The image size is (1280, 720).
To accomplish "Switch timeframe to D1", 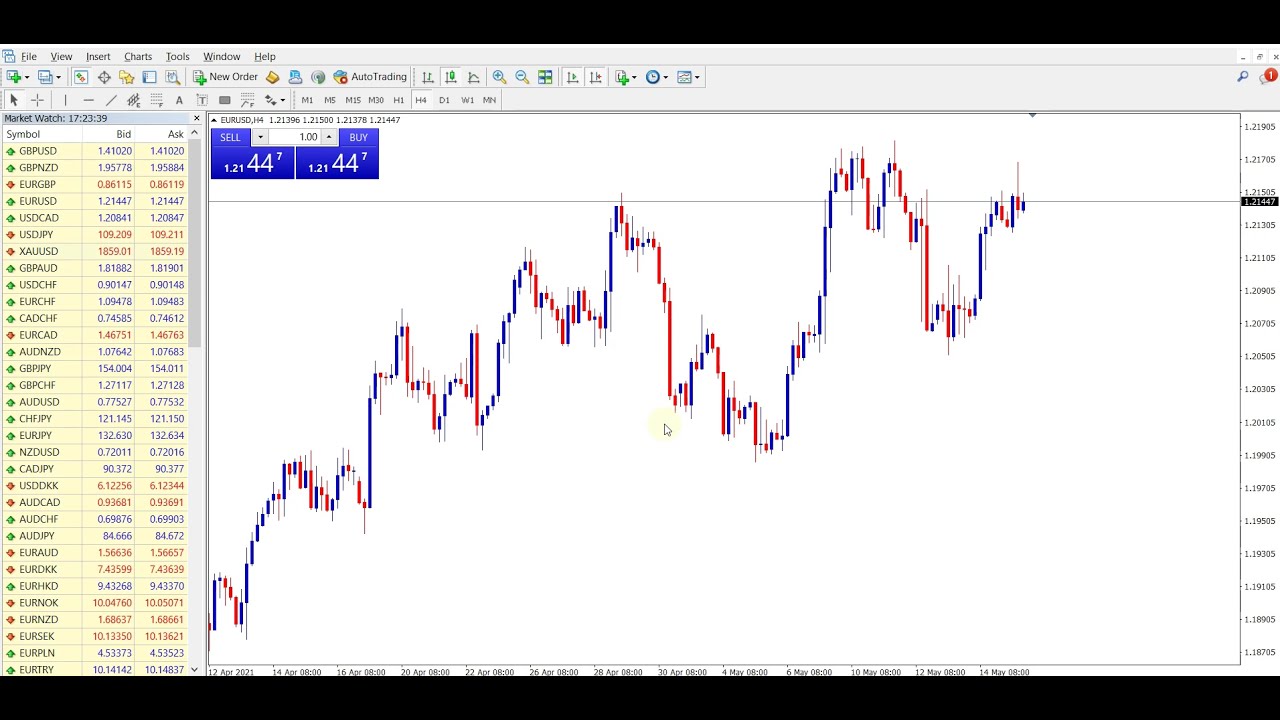I will (x=444, y=100).
